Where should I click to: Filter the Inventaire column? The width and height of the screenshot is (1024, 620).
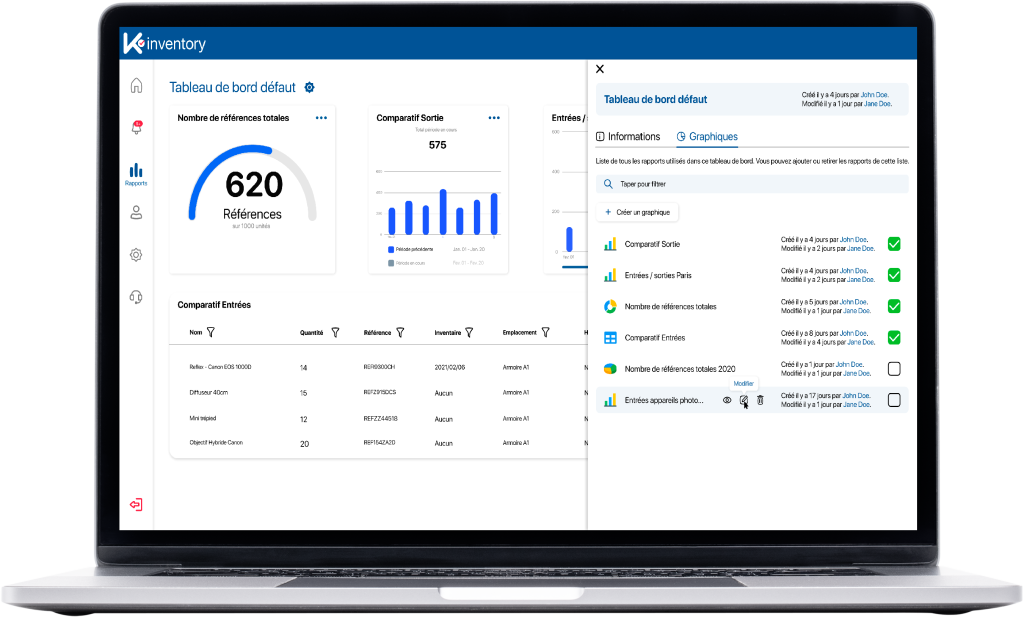click(x=469, y=333)
